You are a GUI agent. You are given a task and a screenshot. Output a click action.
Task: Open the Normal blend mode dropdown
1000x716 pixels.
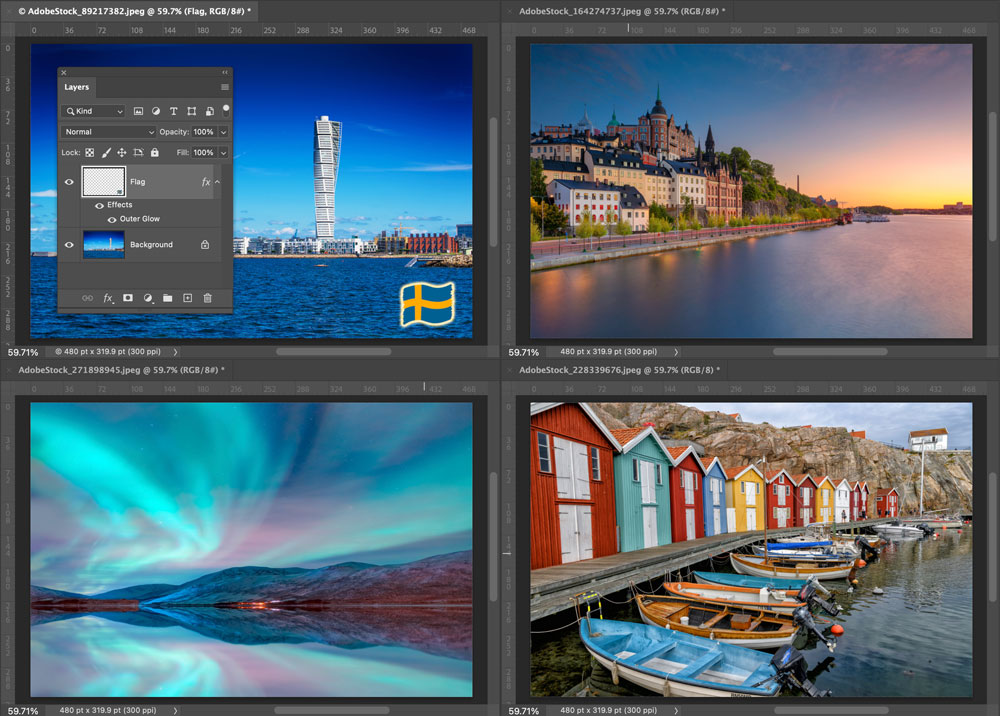click(x=109, y=132)
